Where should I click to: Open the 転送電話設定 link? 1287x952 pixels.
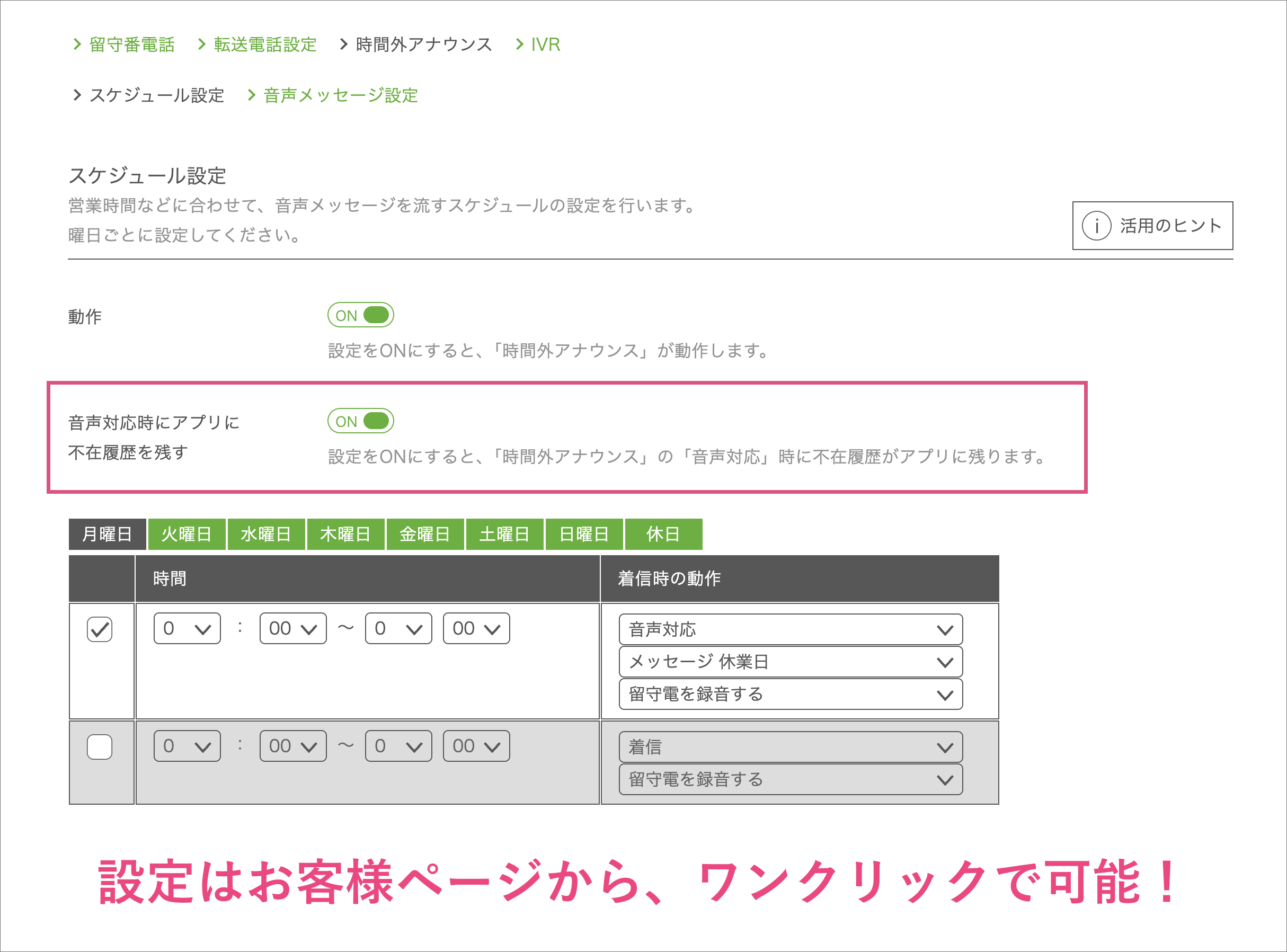[265, 45]
